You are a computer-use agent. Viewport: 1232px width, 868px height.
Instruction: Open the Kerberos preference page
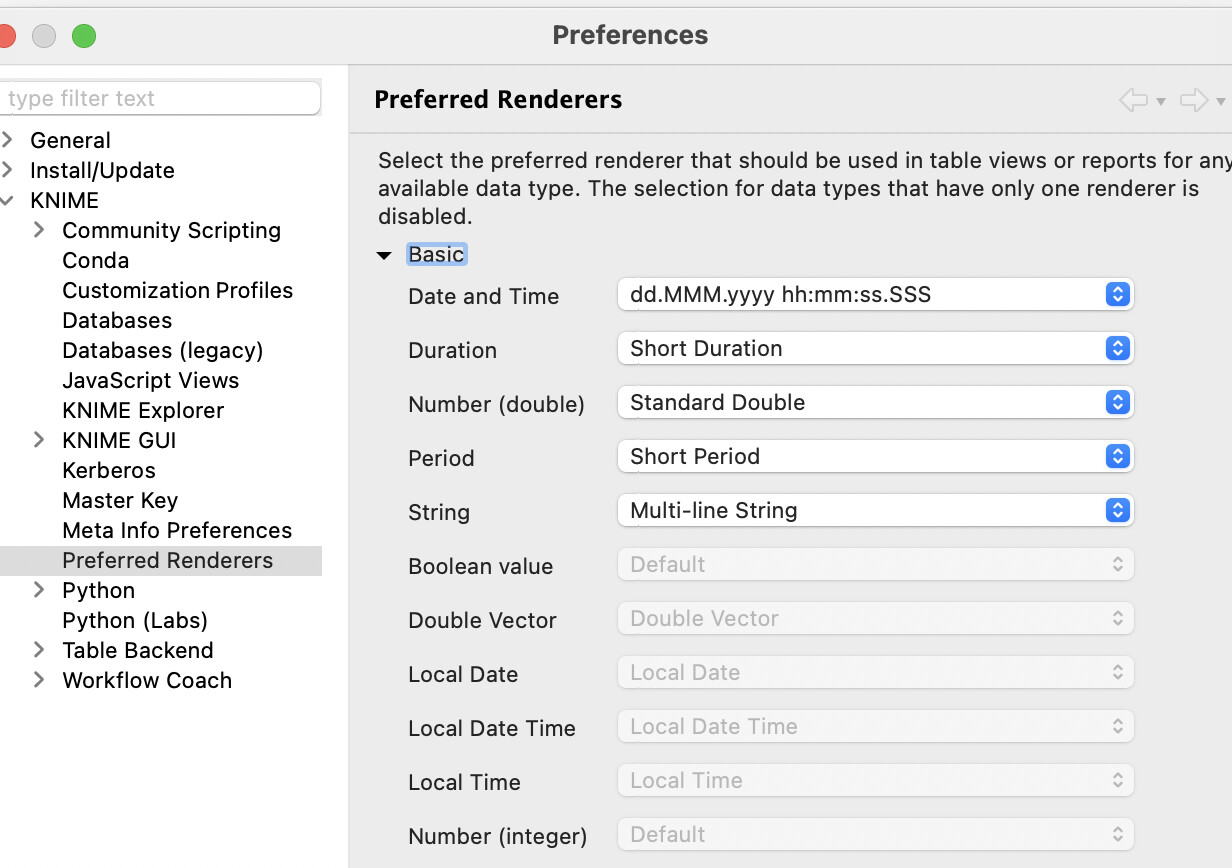point(109,470)
